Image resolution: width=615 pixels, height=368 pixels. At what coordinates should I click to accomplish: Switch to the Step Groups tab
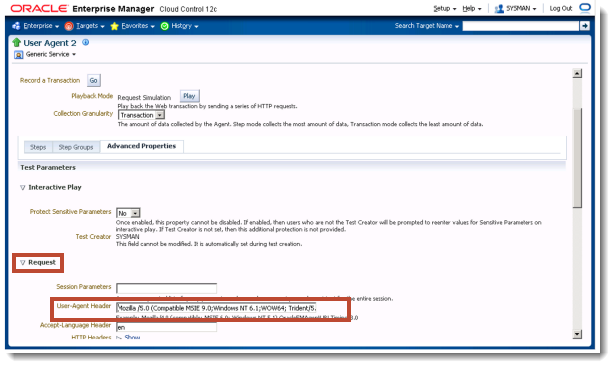[x=76, y=147]
